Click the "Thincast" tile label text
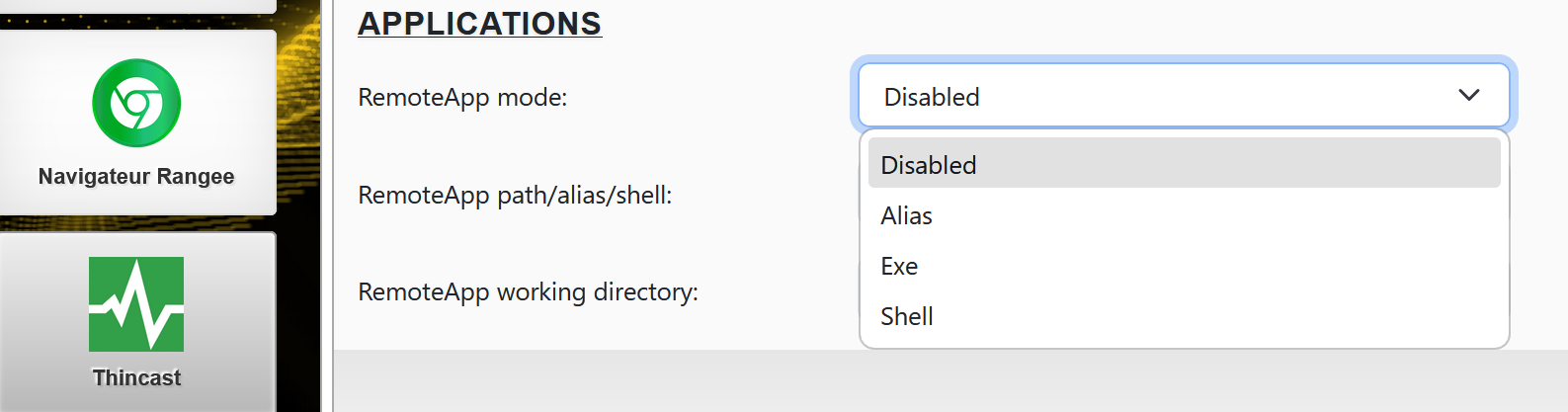The image size is (1568, 412). [x=136, y=377]
